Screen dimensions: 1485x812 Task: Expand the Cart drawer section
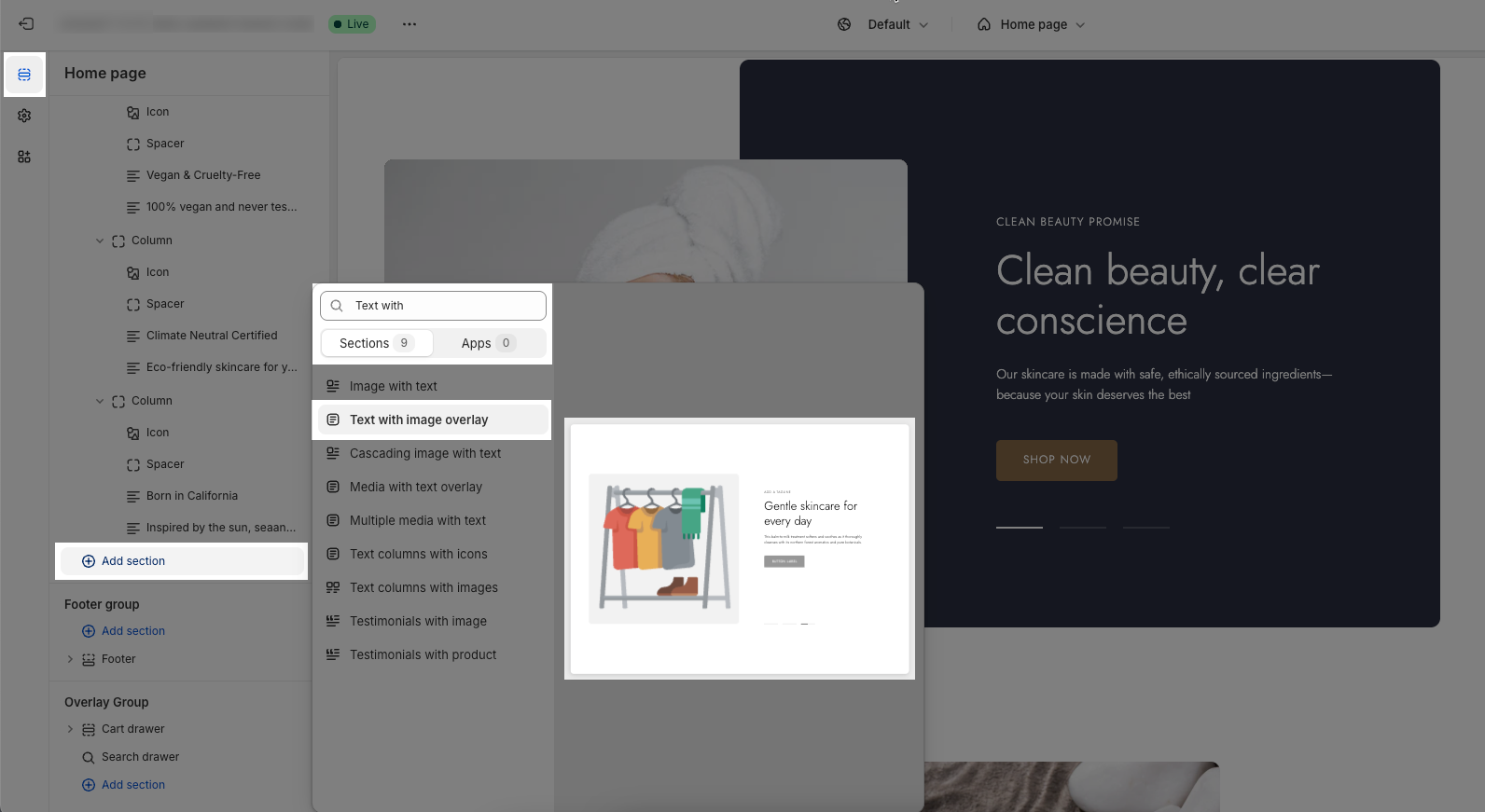[70, 729]
